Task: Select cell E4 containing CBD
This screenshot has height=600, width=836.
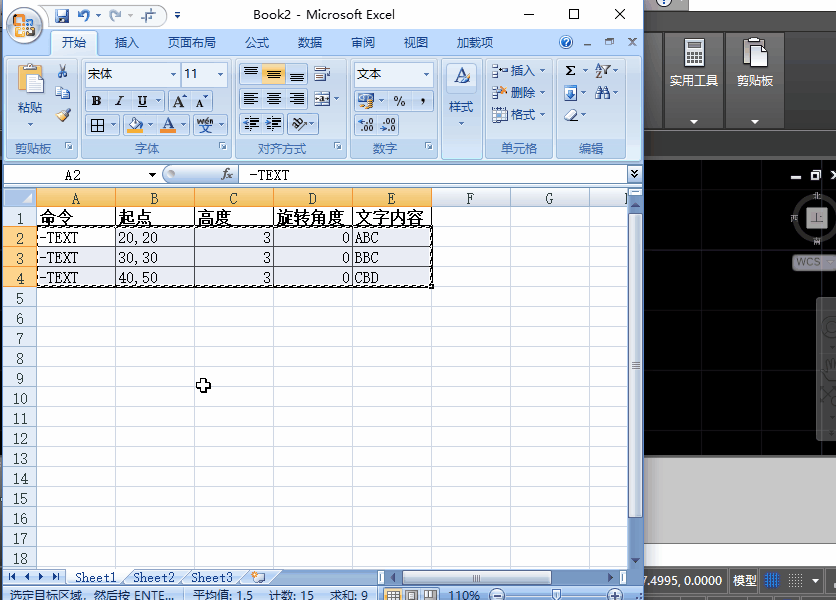Action: click(391, 277)
